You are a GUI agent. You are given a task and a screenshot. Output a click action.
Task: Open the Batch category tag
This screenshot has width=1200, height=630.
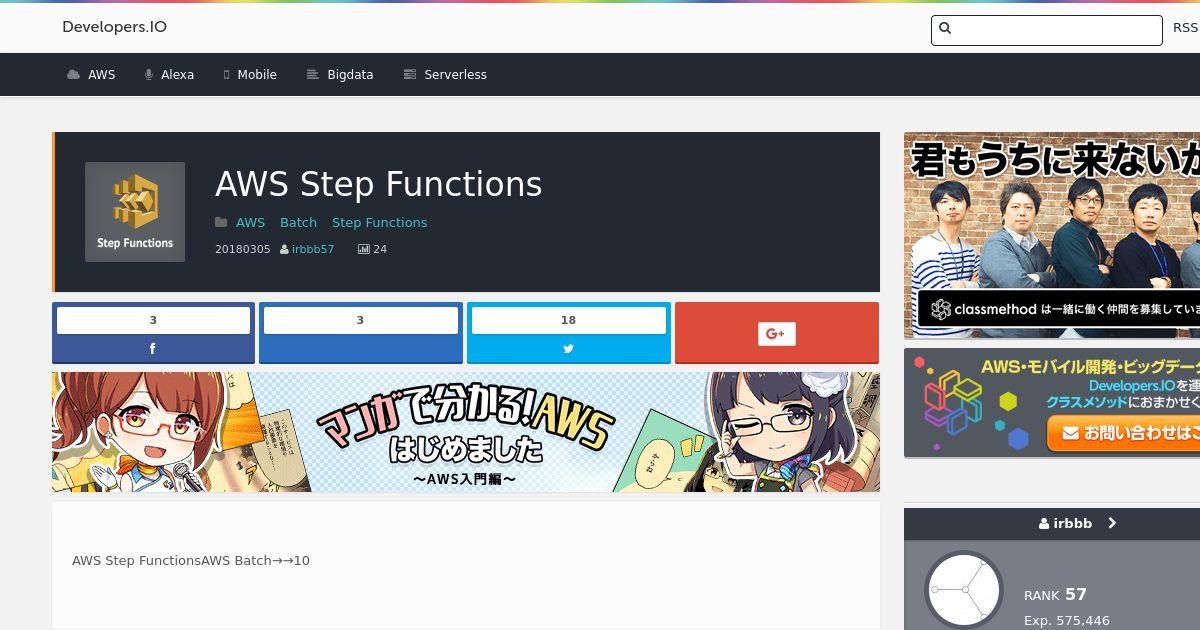click(x=298, y=223)
